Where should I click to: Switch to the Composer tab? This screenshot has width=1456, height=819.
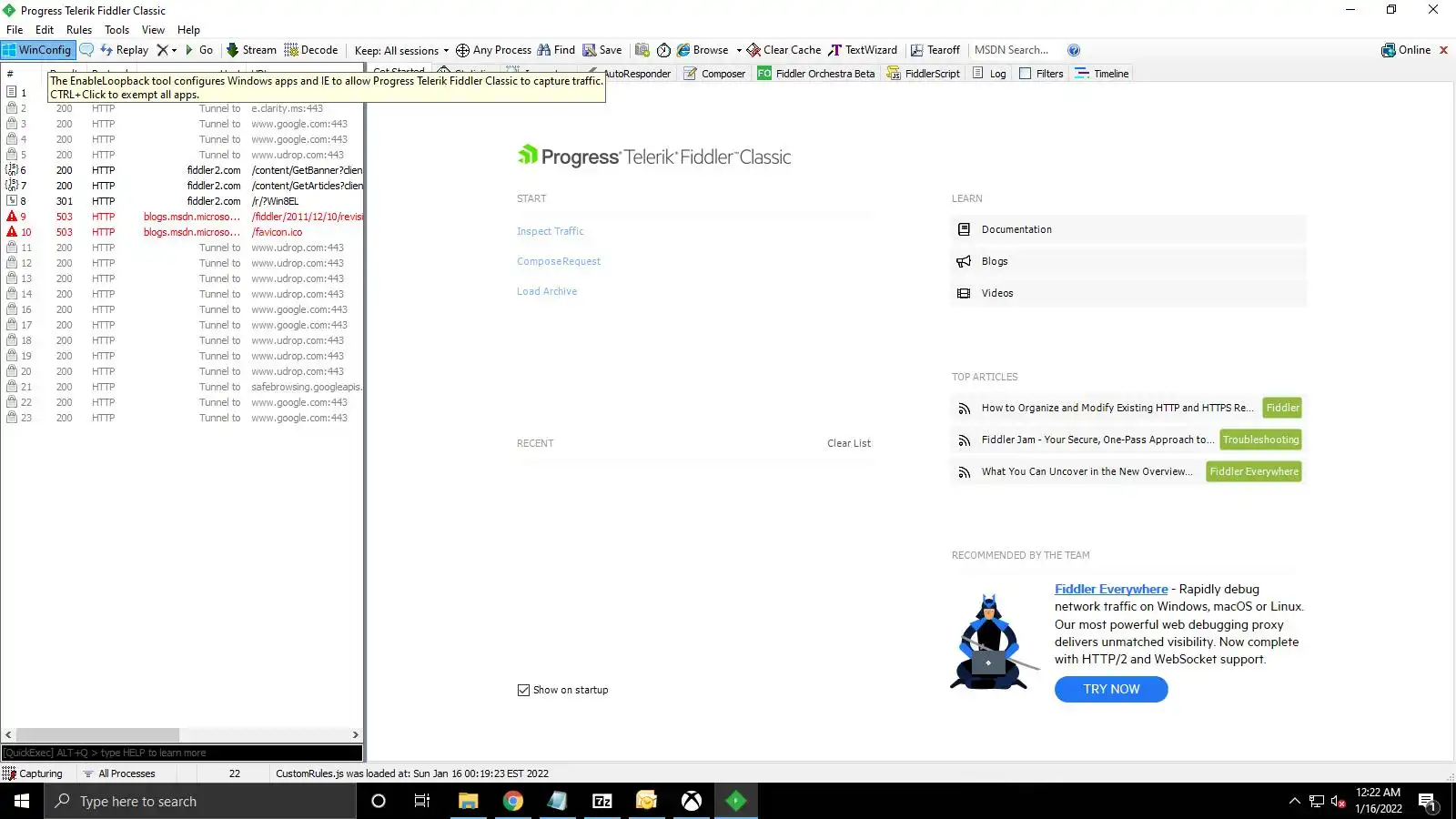tap(714, 74)
